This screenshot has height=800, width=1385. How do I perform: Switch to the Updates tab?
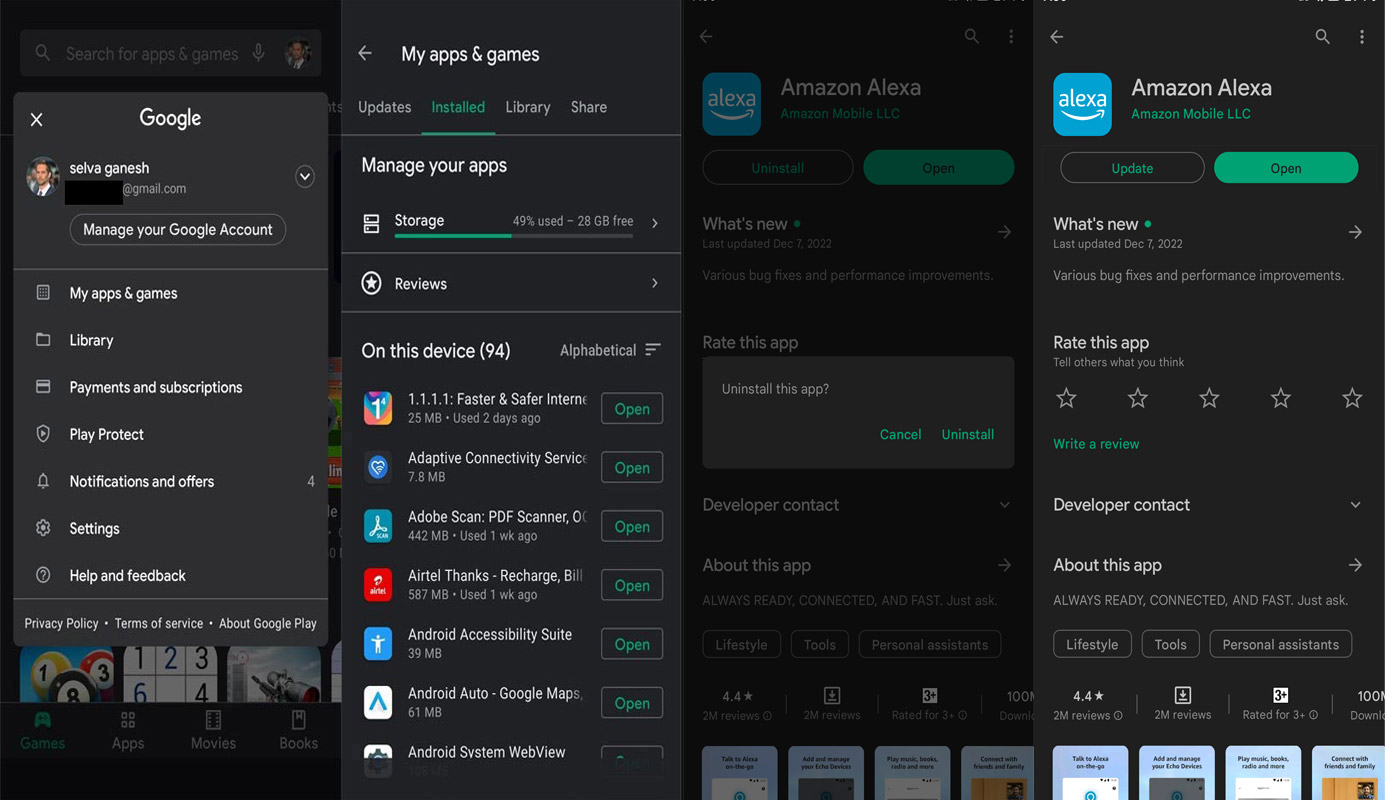pyautogui.click(x=385, y=107)
